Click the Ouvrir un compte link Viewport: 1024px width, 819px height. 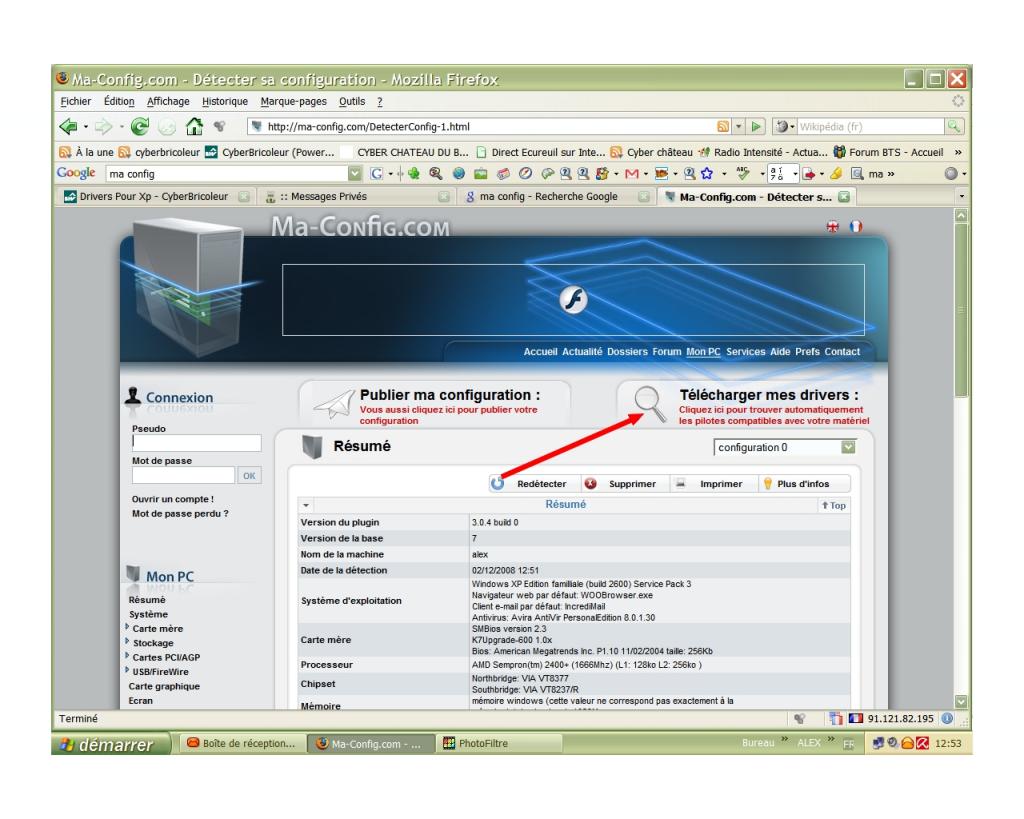pos(172,499)
